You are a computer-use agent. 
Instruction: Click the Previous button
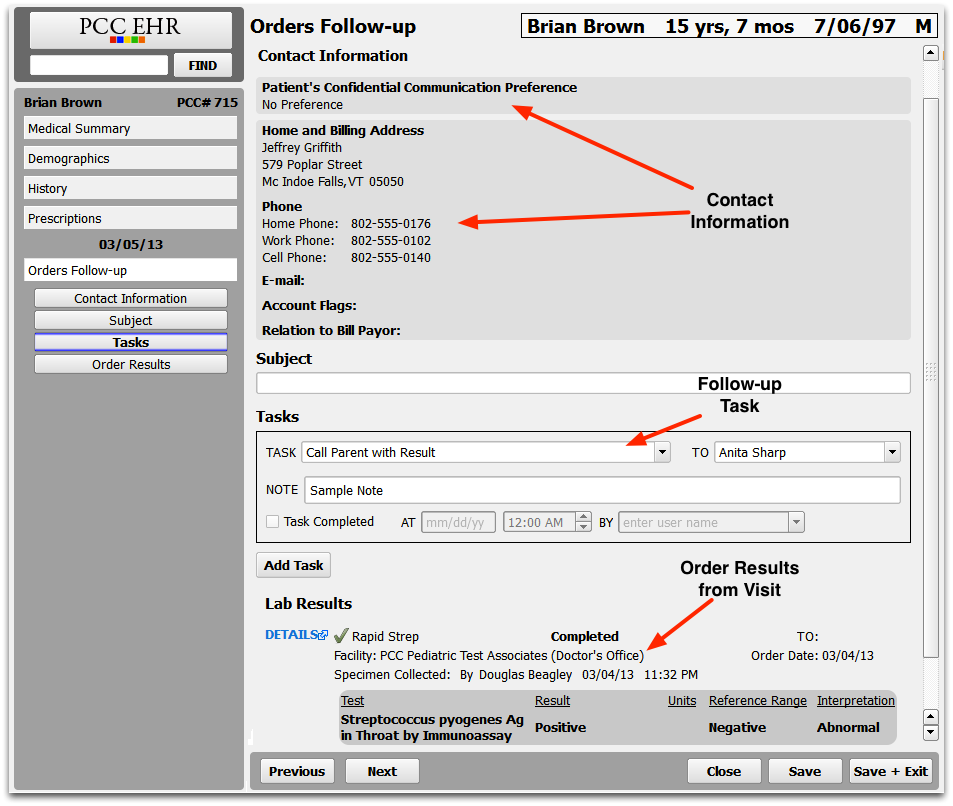click(x=297, y=771)
